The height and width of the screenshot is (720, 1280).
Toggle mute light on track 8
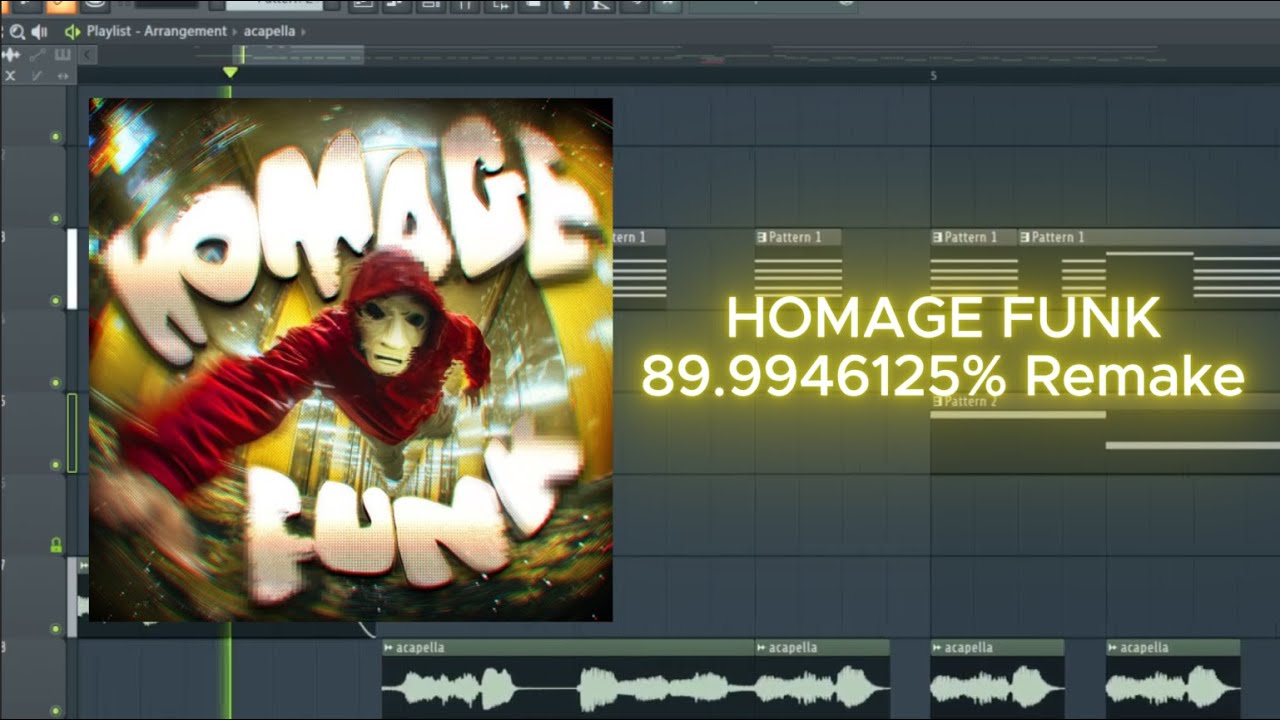tap(56, 710)
